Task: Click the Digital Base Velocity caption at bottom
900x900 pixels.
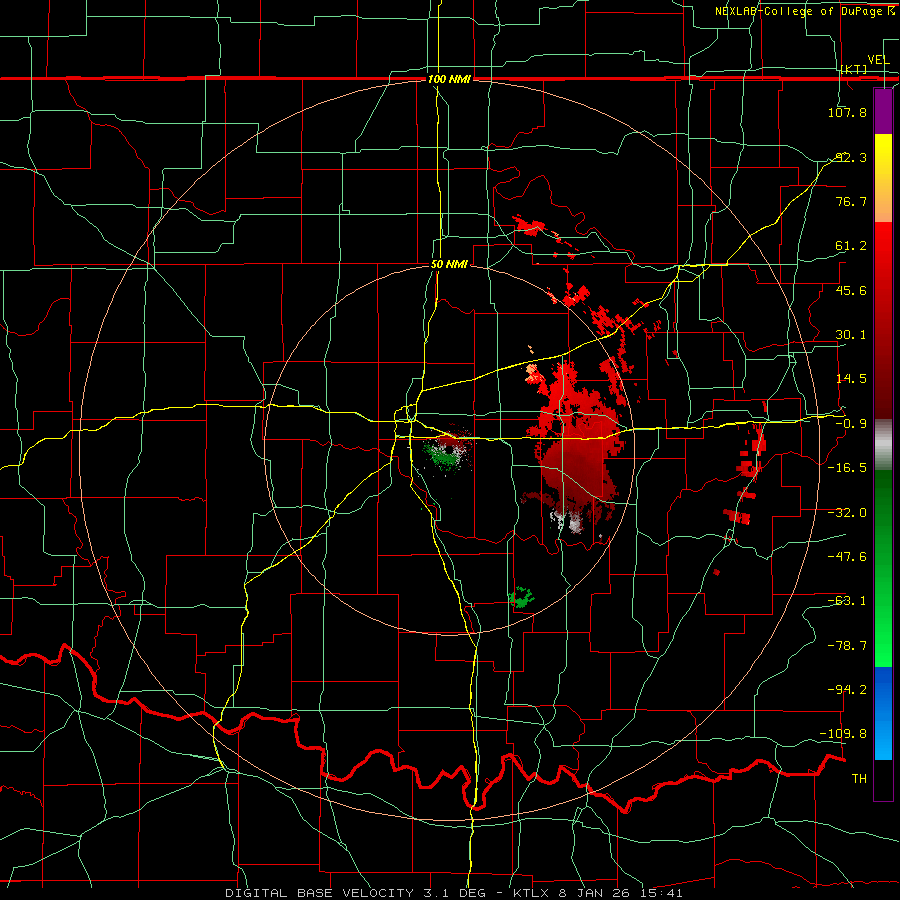Action: [x=454, y=893]
